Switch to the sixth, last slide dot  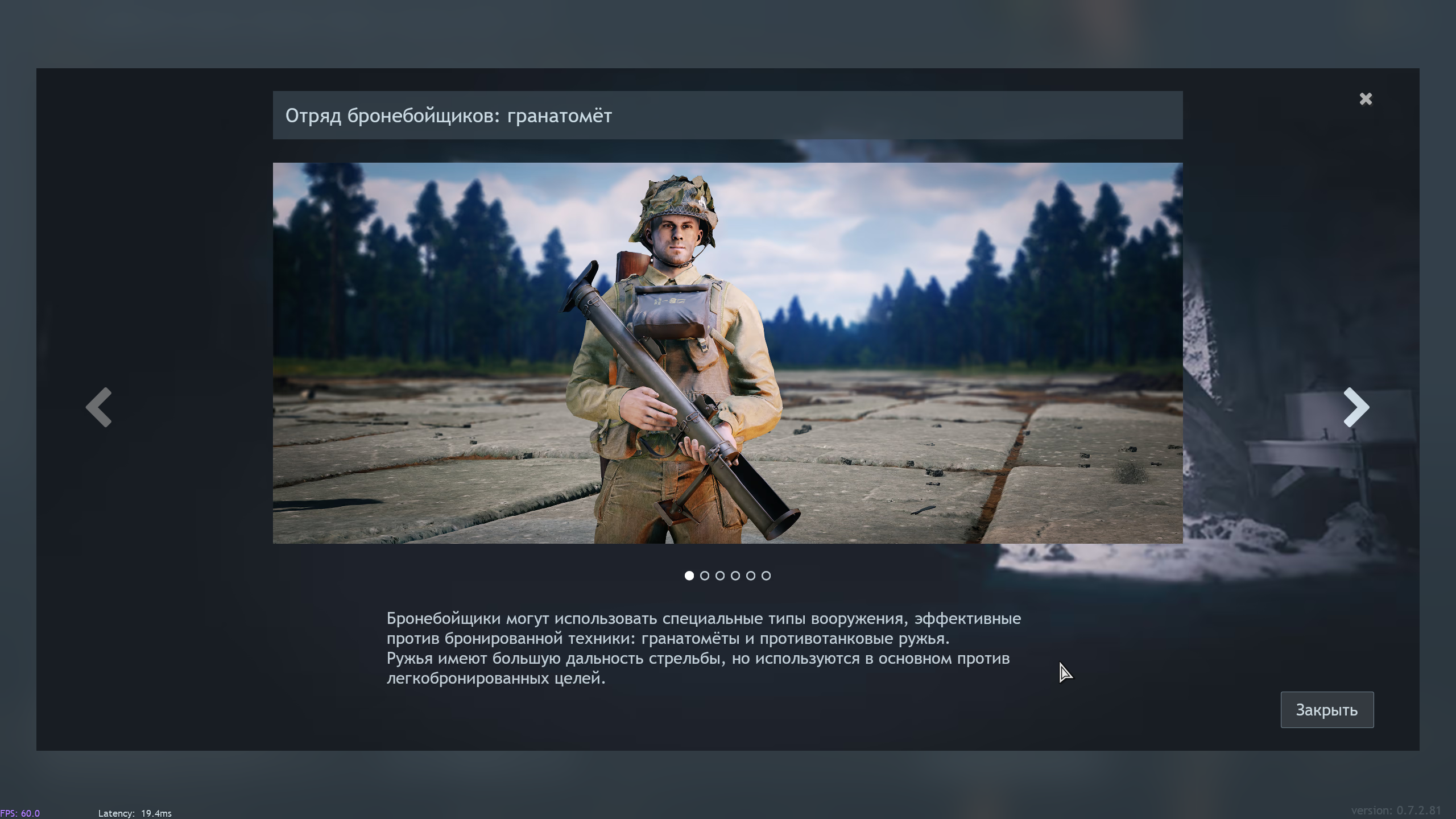click(766, 576)
